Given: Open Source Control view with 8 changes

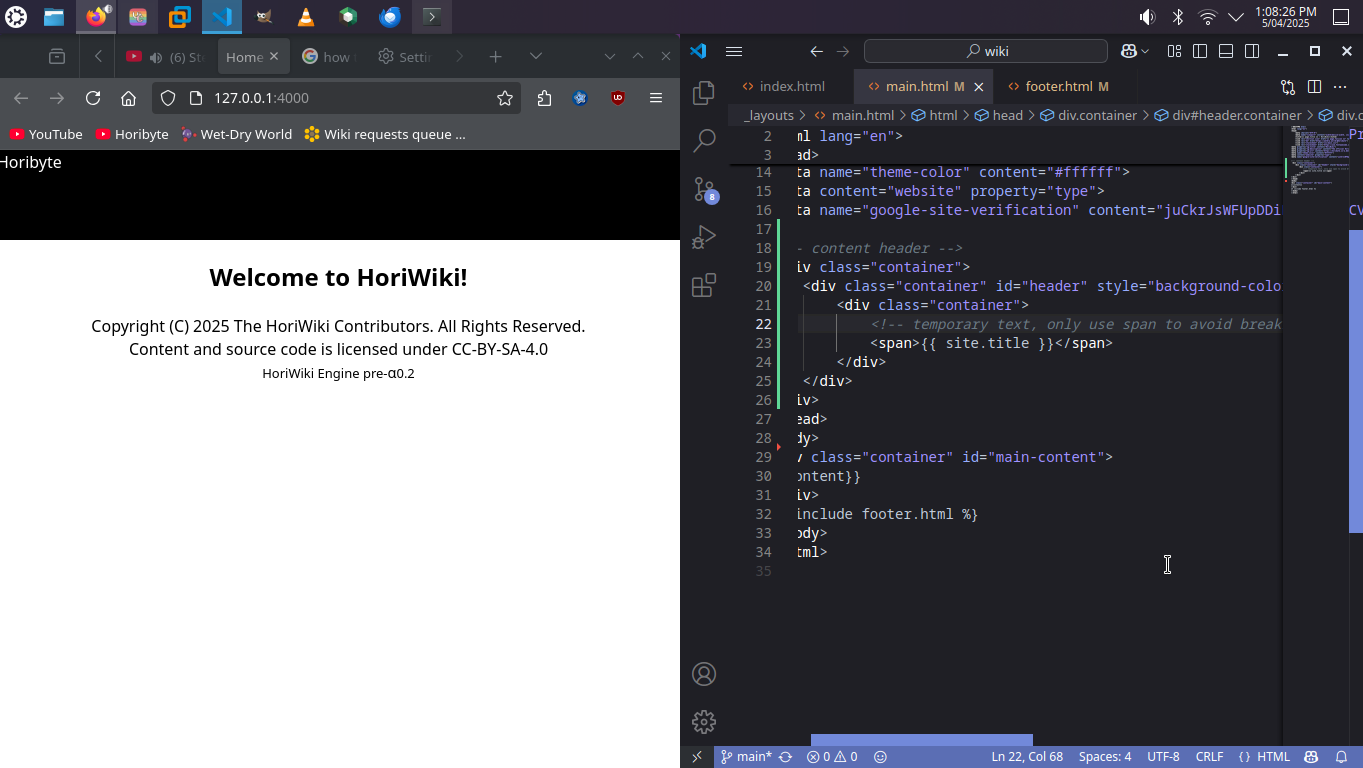Looking at the screenshot, I should click(704, 188).
